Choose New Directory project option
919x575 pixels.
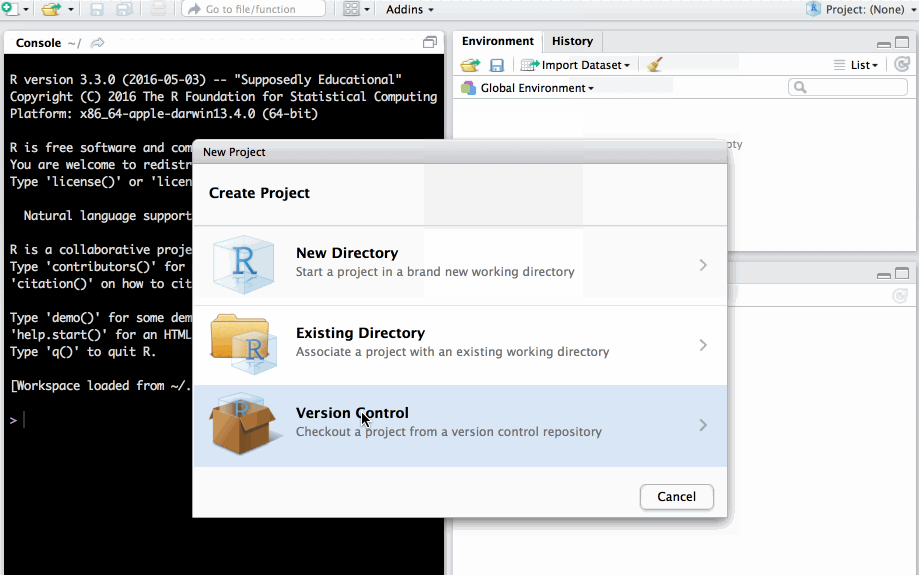(x=460, y=266)
